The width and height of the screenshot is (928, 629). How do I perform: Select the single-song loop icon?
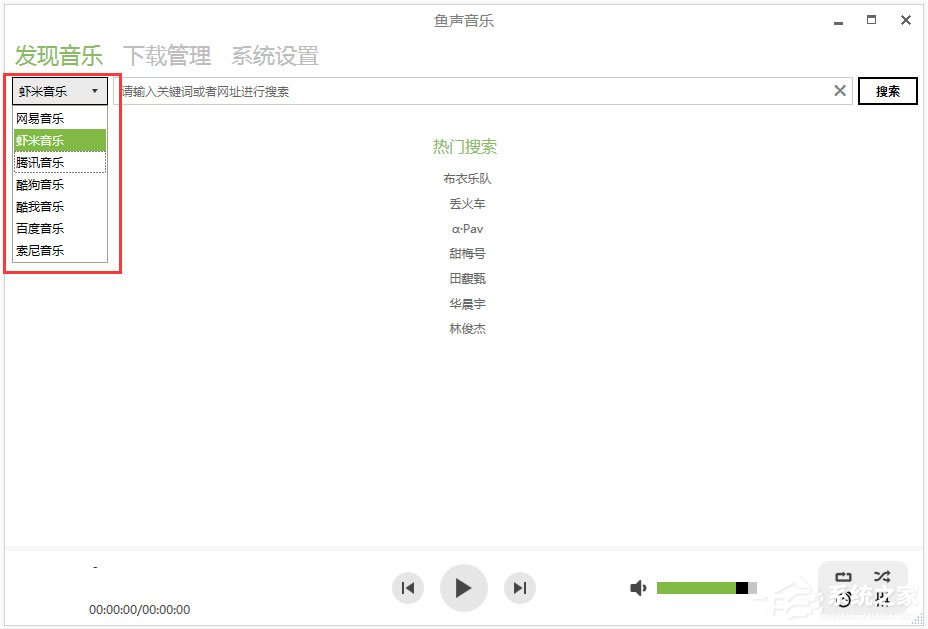click(843, 599)
